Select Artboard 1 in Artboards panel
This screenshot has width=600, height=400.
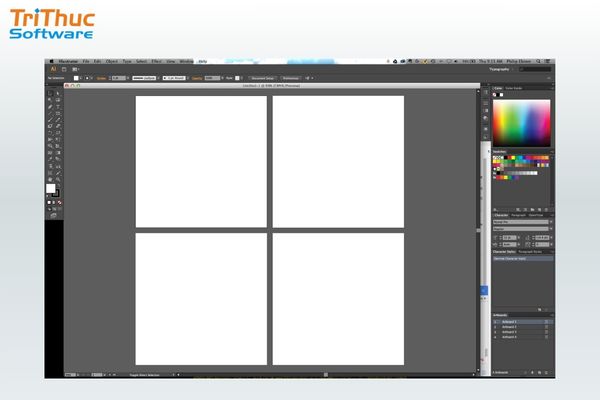click(523, 322)
